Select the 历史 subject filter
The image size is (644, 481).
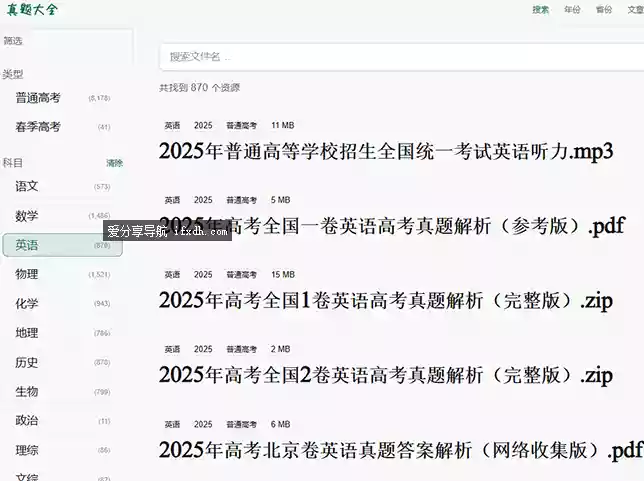coord(62,362)
